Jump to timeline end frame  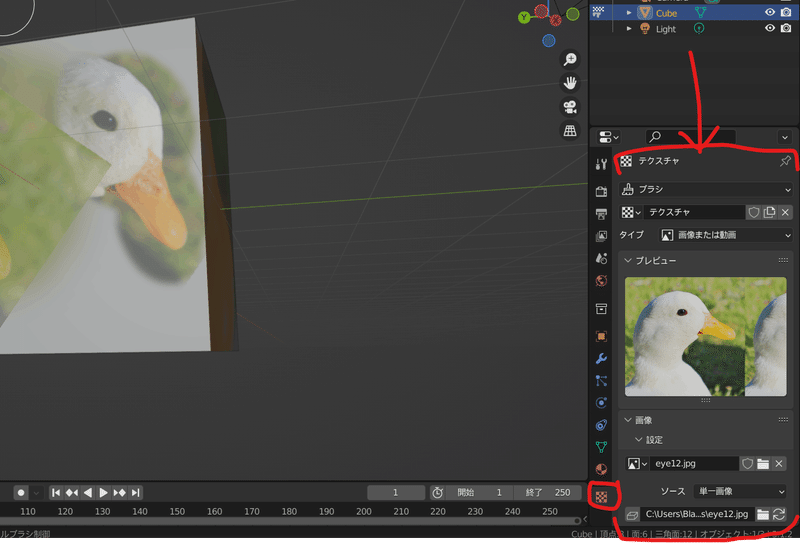(x=135, y=492)
